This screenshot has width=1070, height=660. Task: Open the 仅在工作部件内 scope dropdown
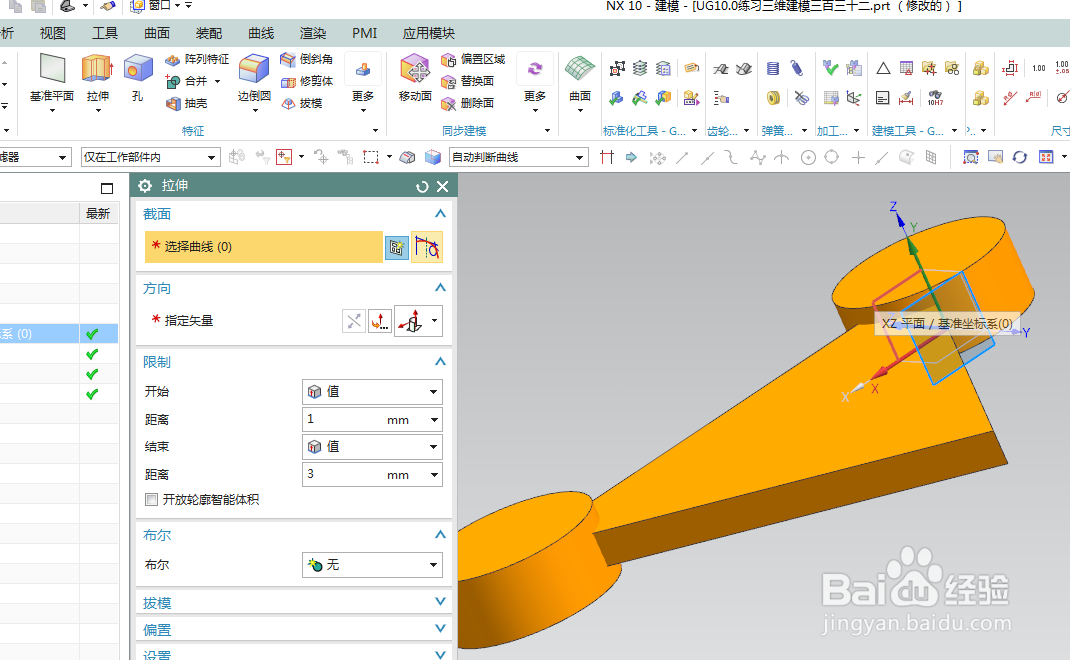(x=151, y=158)
